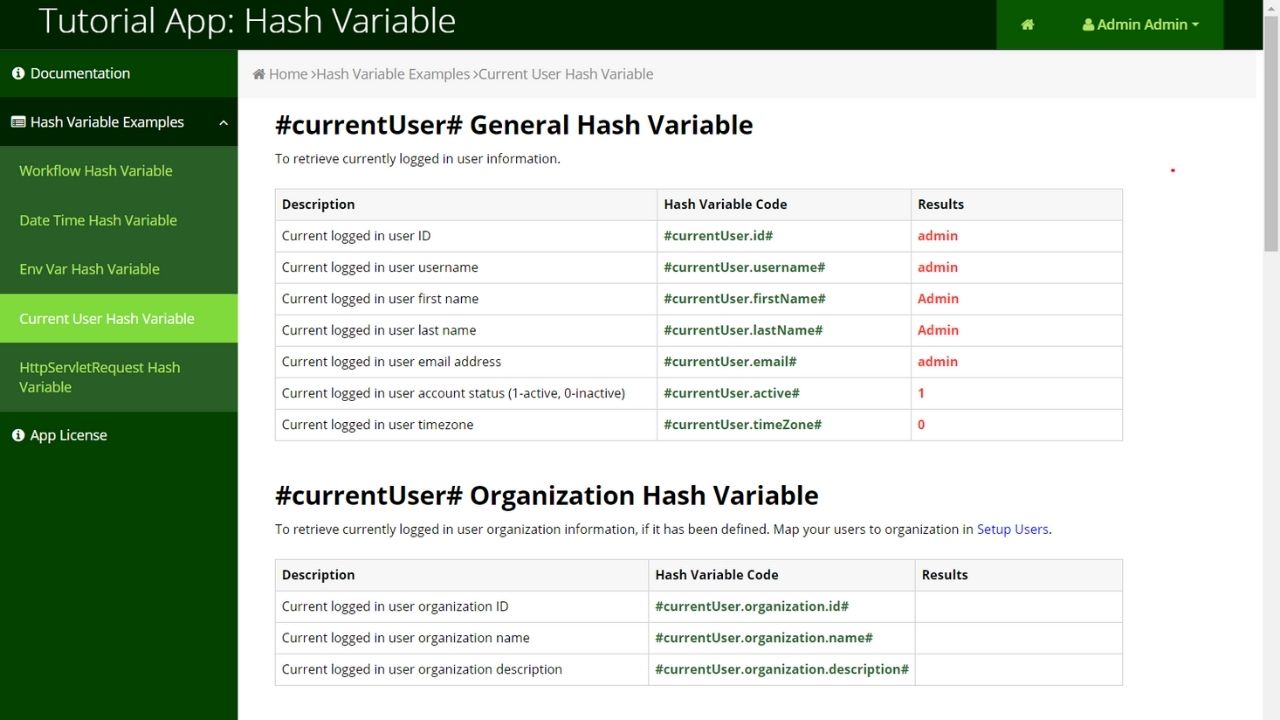Click the breadcrumb home icon
The image size is (1280, 720).
click(x=259, y=74)
